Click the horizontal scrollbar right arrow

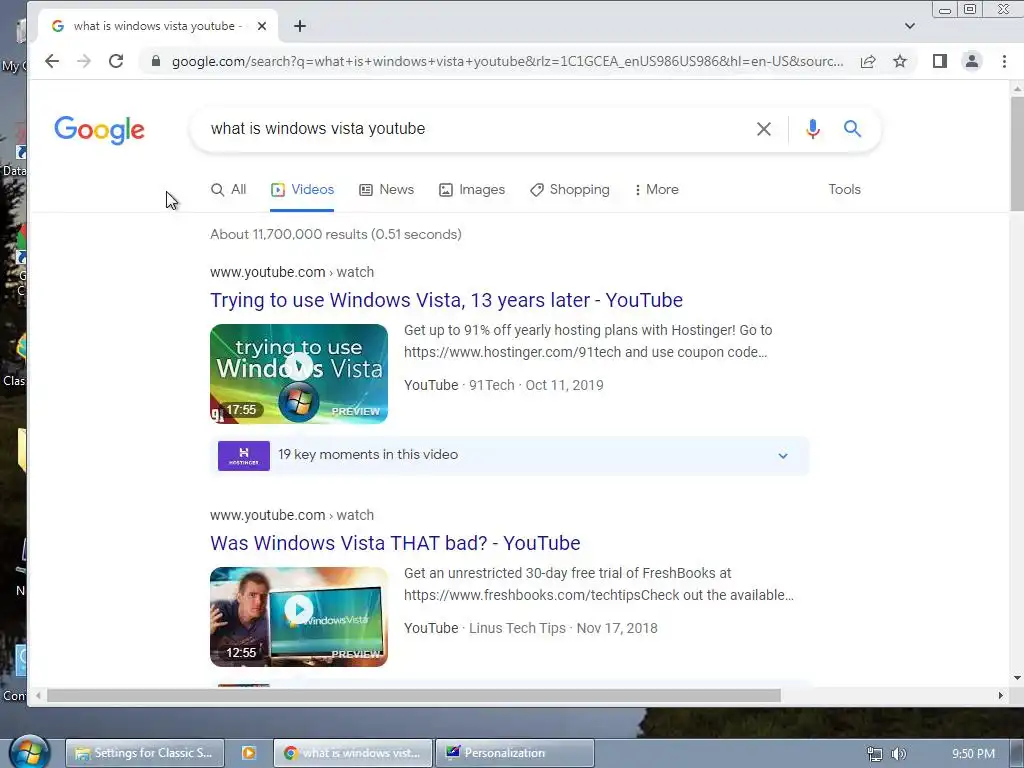[x=1000, y=696]
